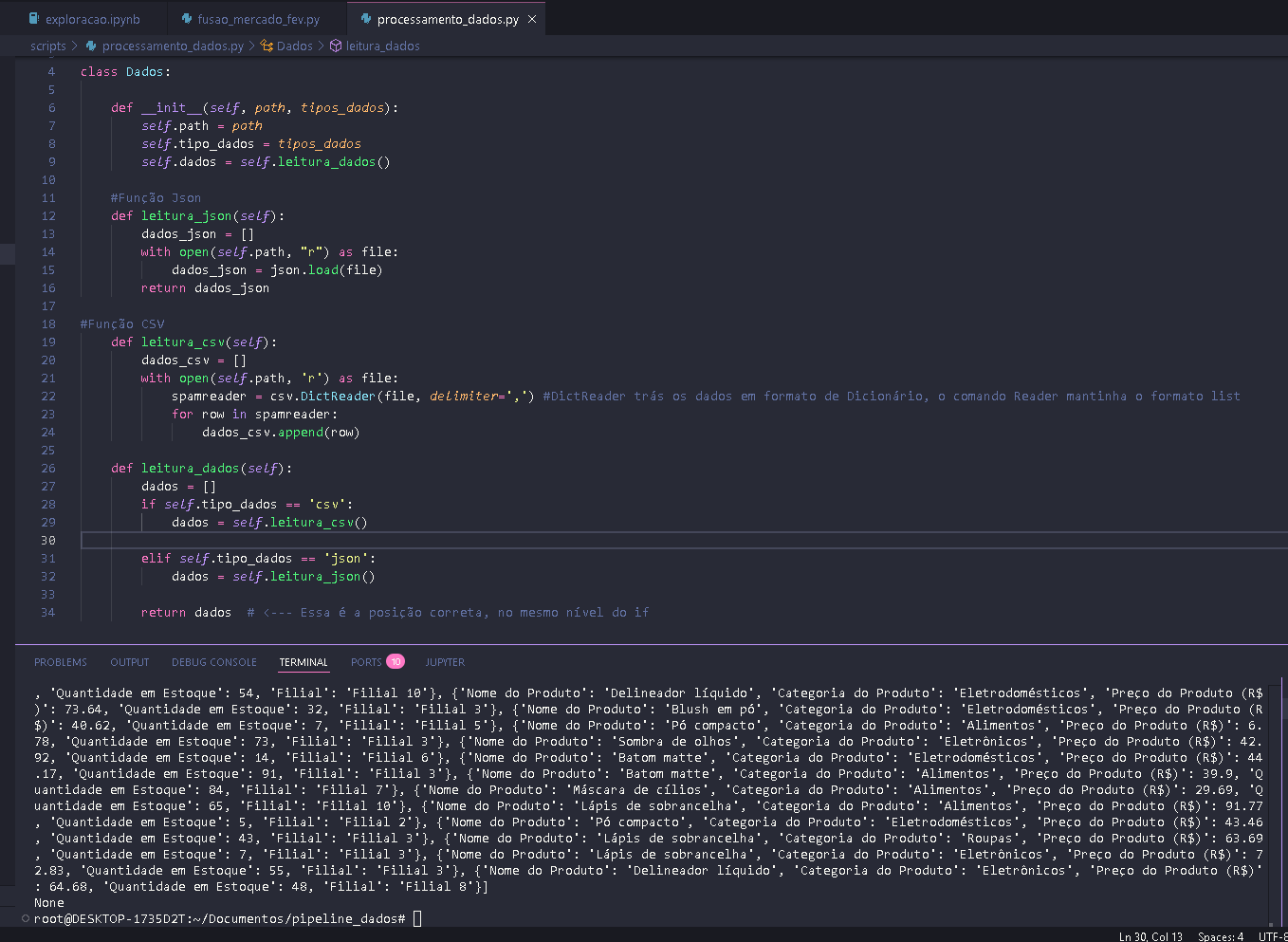Open the Dados class breadcrumb
This screenshot has height=942, width=1288.
tap(294, 46)
